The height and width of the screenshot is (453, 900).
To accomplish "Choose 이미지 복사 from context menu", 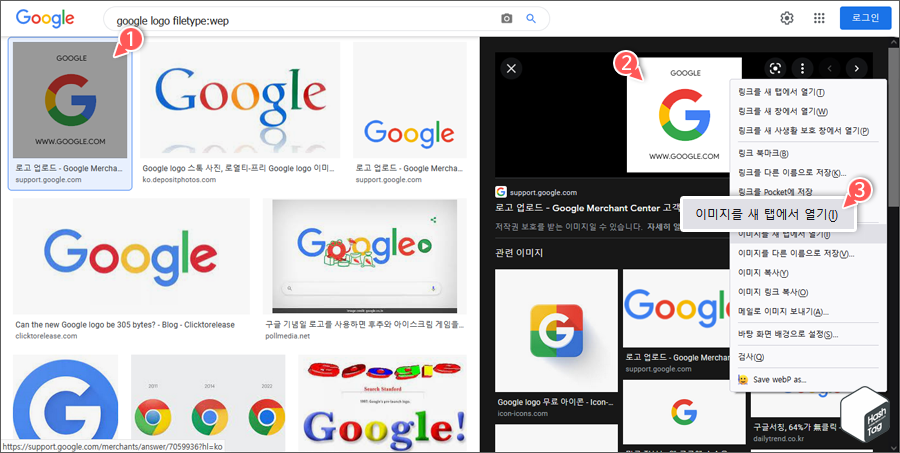I will [809, 273].
